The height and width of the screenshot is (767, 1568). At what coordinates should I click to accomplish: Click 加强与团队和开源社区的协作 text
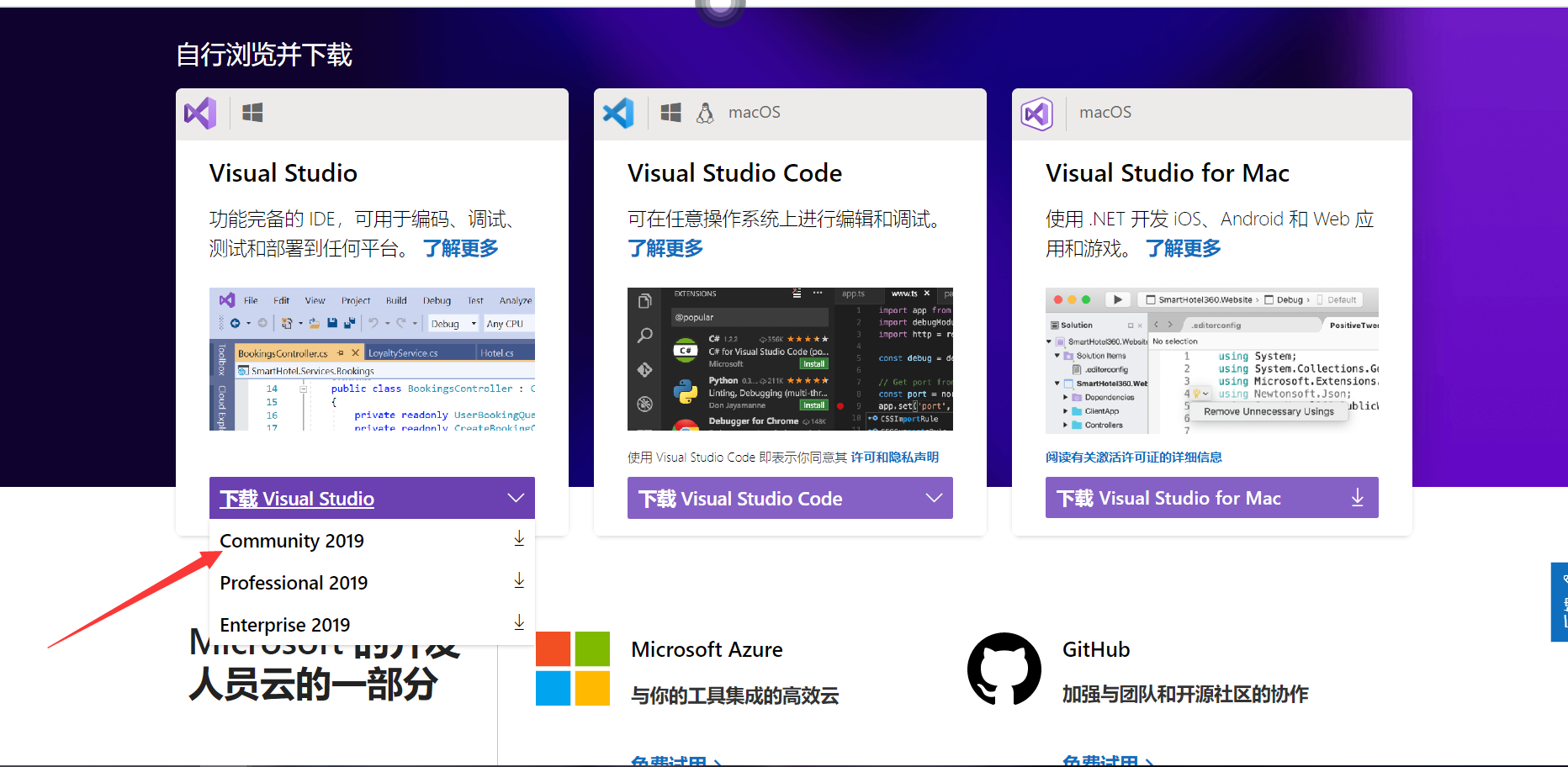pos(1185,694)
